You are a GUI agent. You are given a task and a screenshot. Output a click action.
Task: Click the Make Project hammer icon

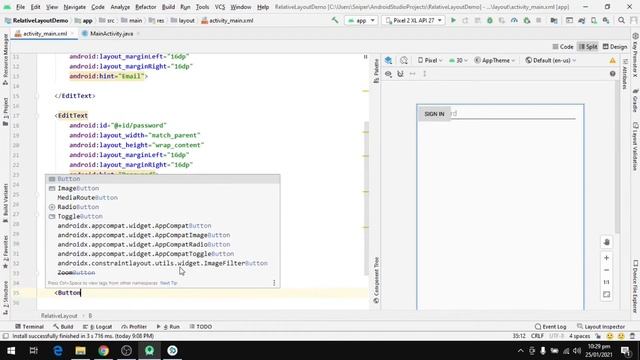click(335, 20)
